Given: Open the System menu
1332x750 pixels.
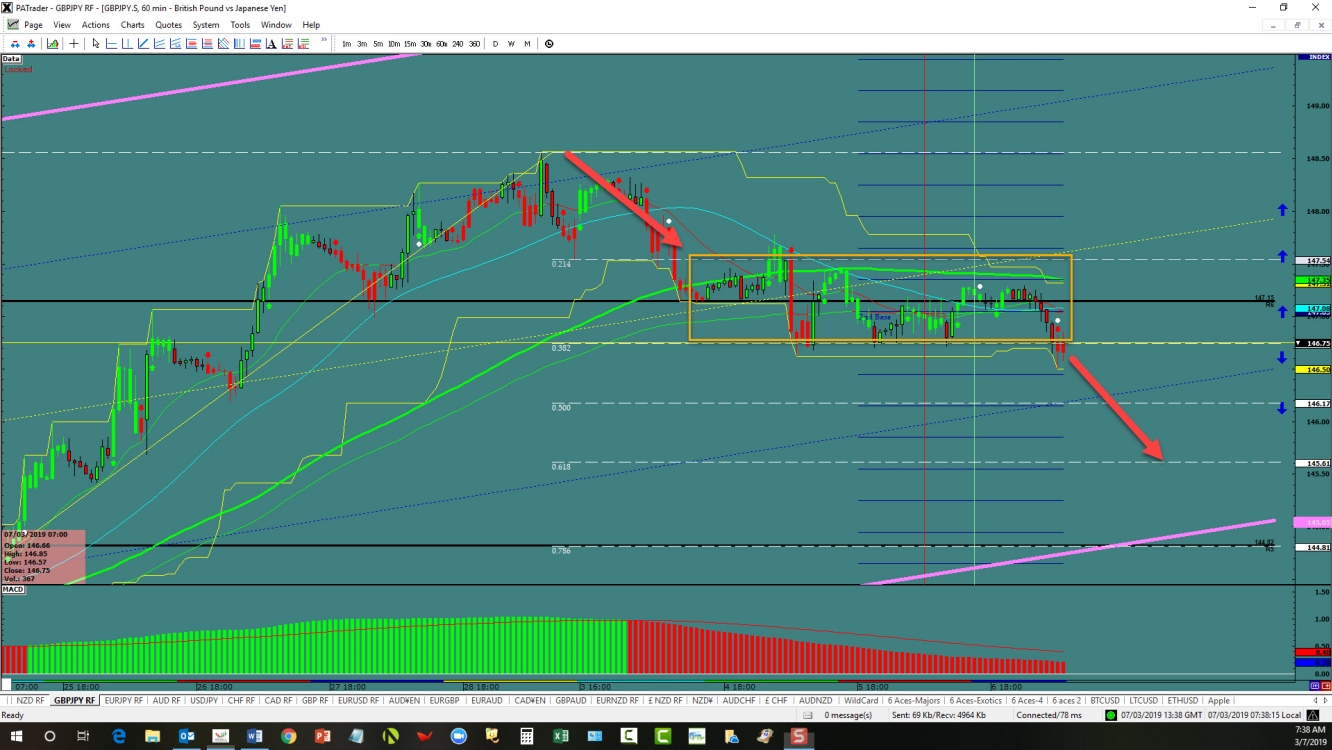Looking at the screenshot, I should point(206,25).
